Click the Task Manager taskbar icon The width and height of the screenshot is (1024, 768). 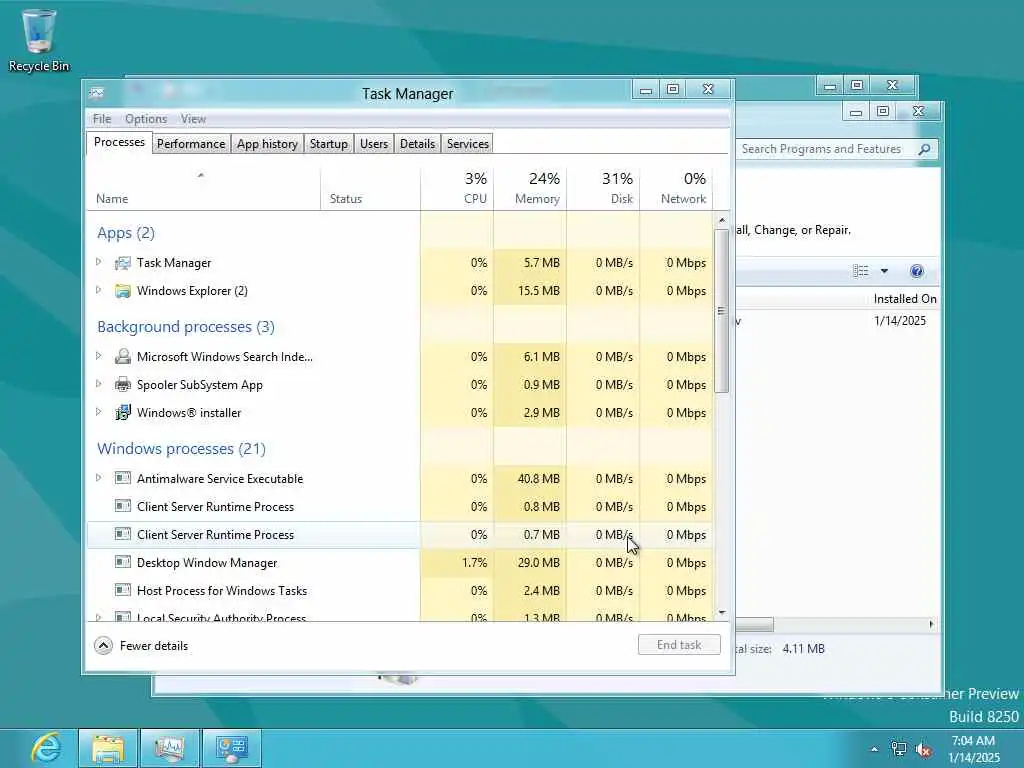tap(170, 748)
